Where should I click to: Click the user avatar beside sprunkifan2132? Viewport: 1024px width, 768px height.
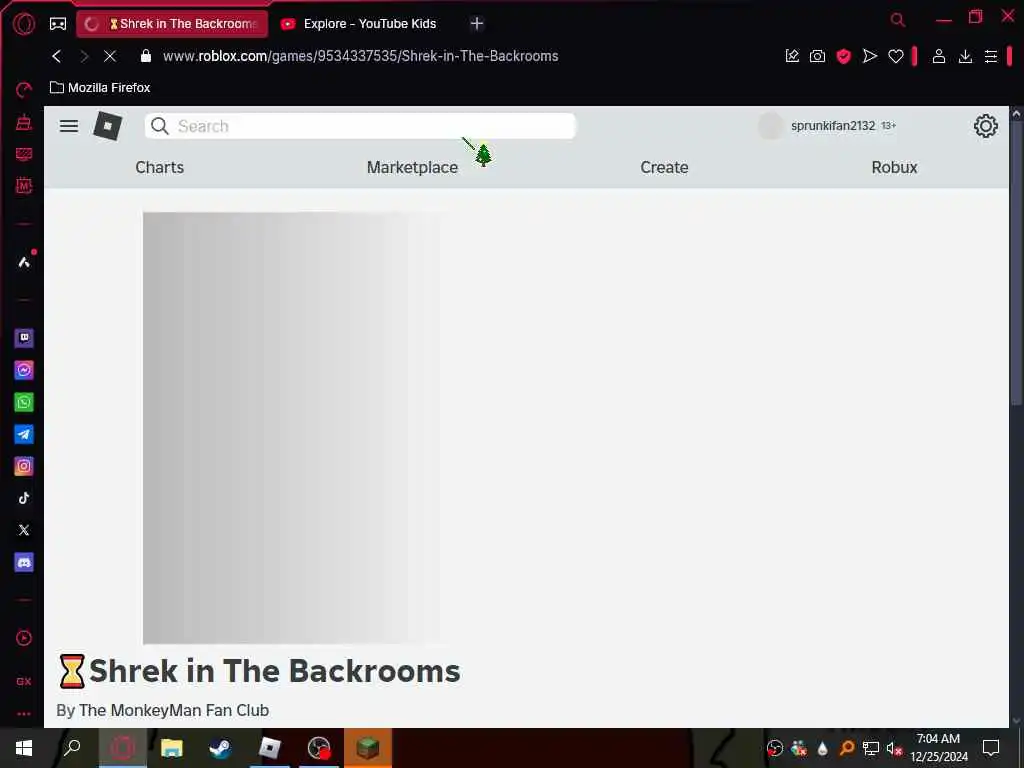(x=771, y=126)
